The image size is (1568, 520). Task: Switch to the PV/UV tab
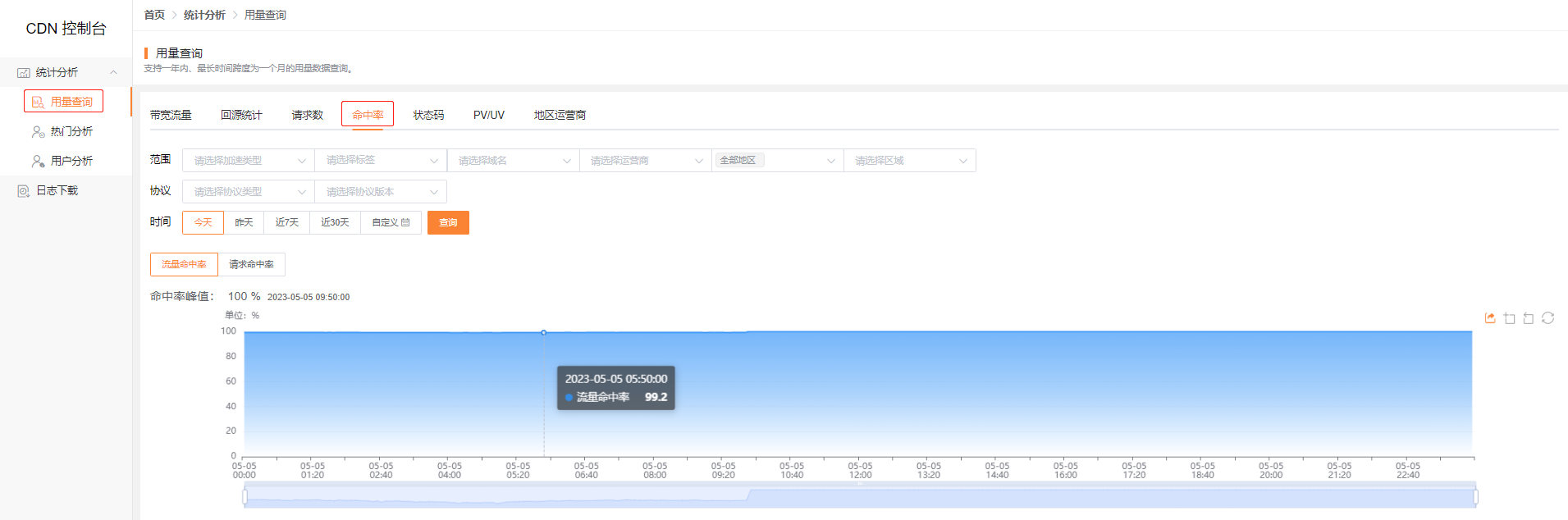point(489,115)
